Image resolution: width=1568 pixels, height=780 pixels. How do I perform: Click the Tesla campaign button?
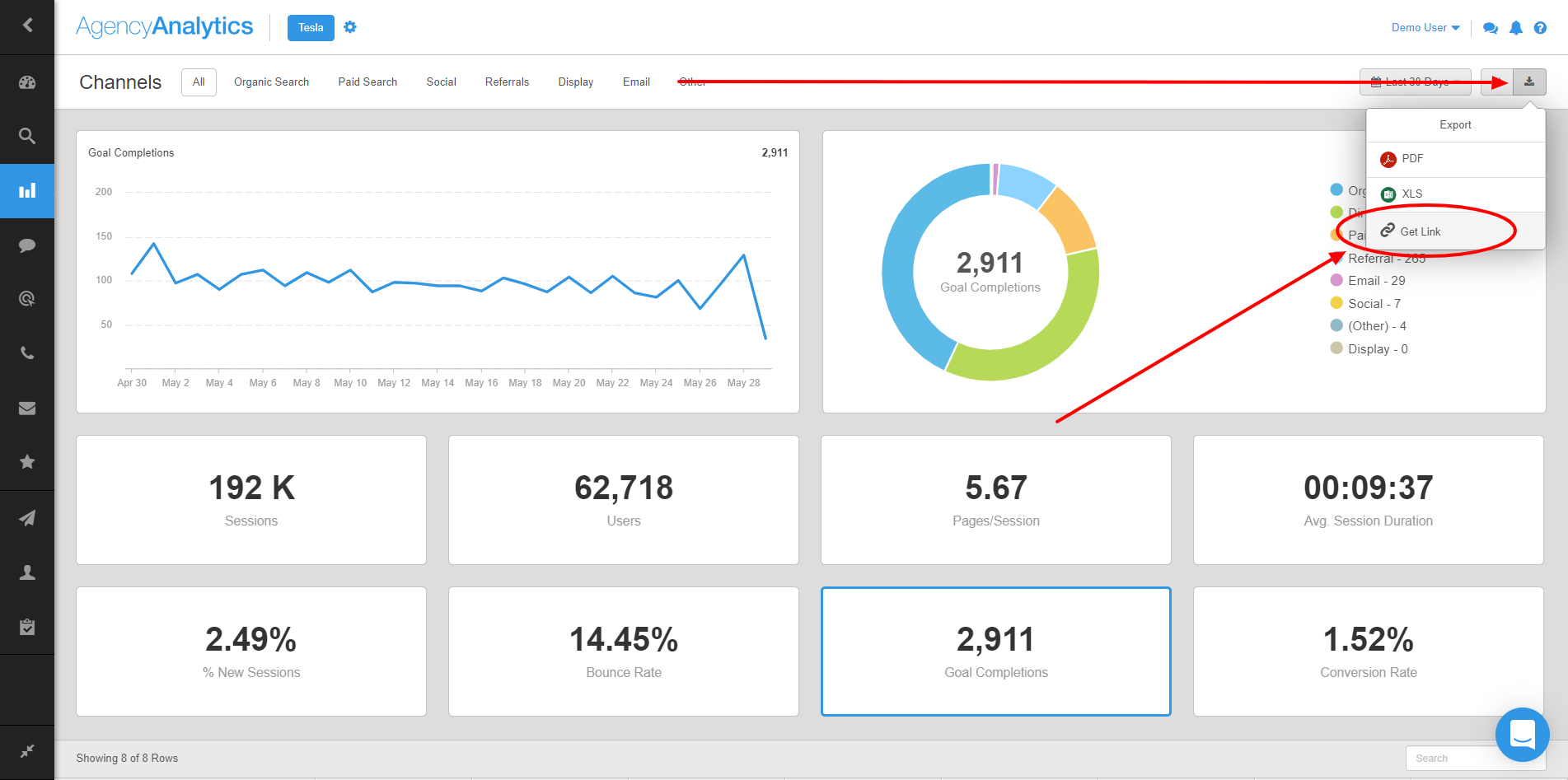311,28
